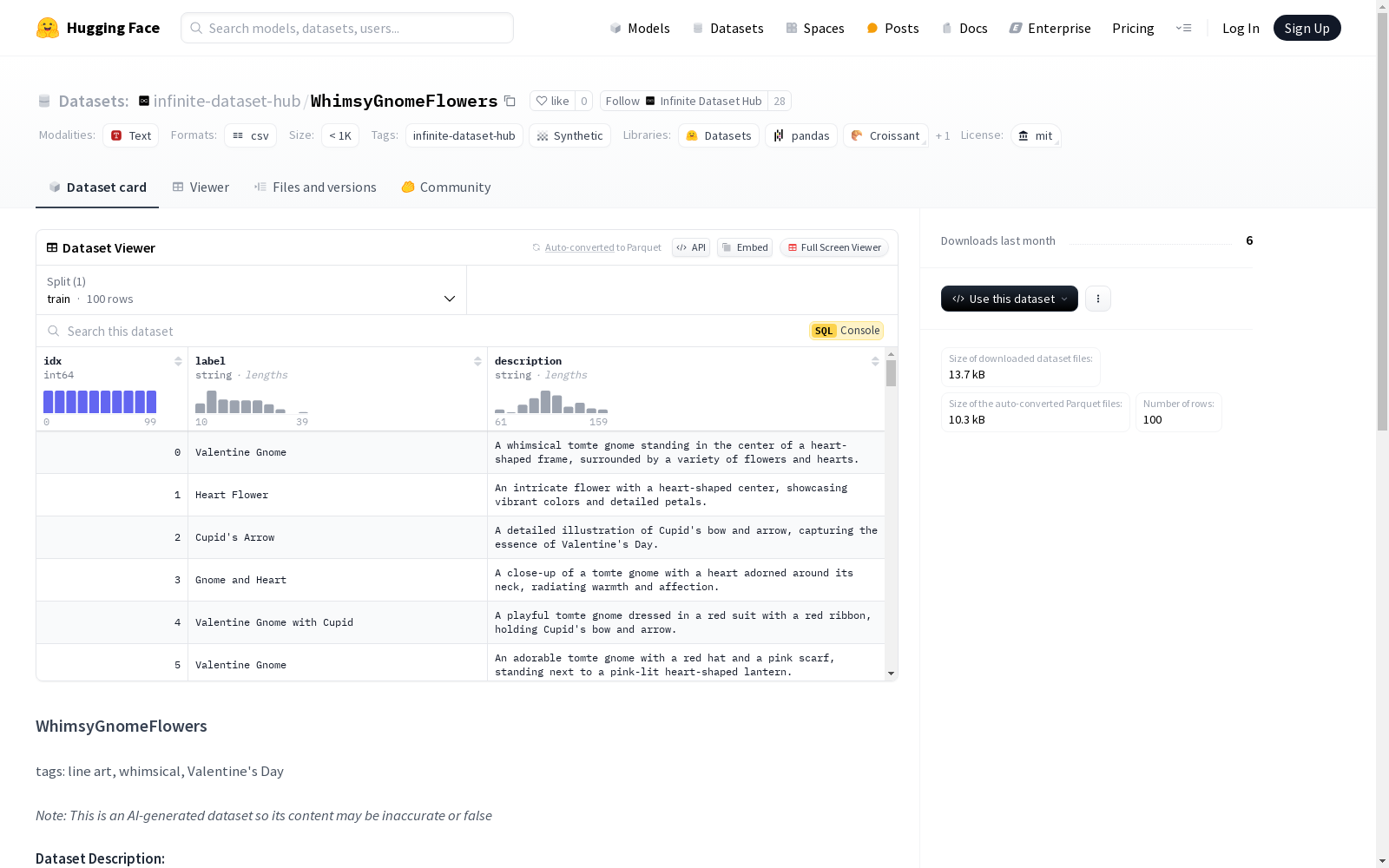Click the table scroll-down arrow

point(891,674)
